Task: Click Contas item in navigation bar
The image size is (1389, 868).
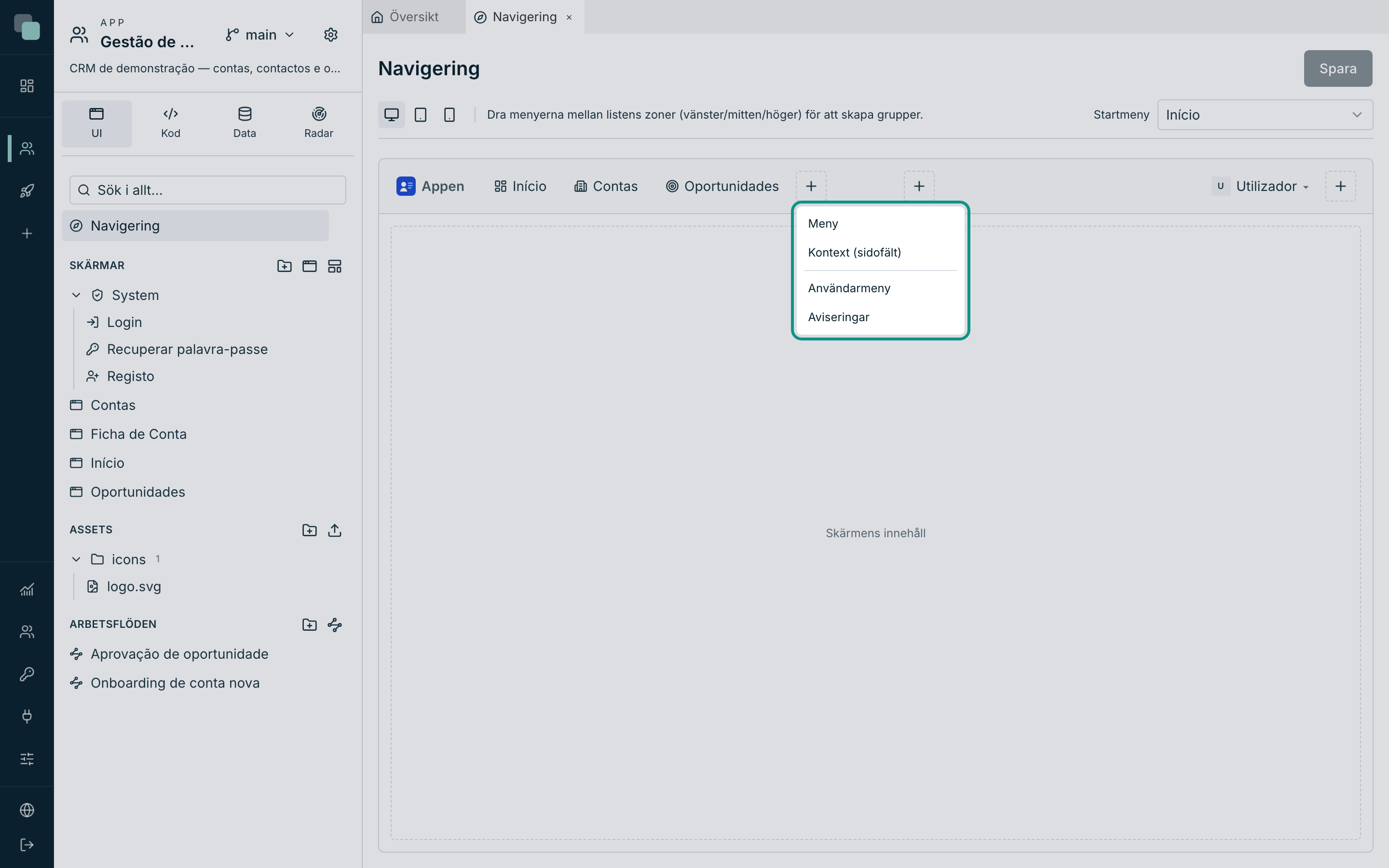Action: click(x=606, y=186)
